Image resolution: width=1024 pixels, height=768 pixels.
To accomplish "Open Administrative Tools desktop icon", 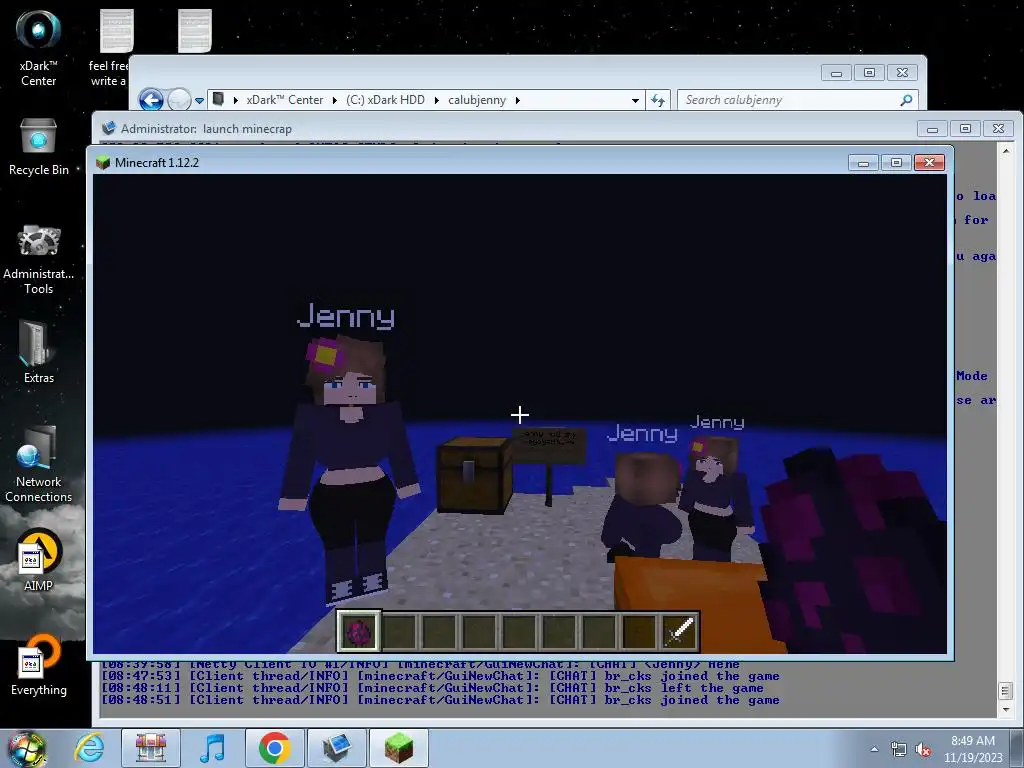I will pyautogui.click(x=39, y=259).
